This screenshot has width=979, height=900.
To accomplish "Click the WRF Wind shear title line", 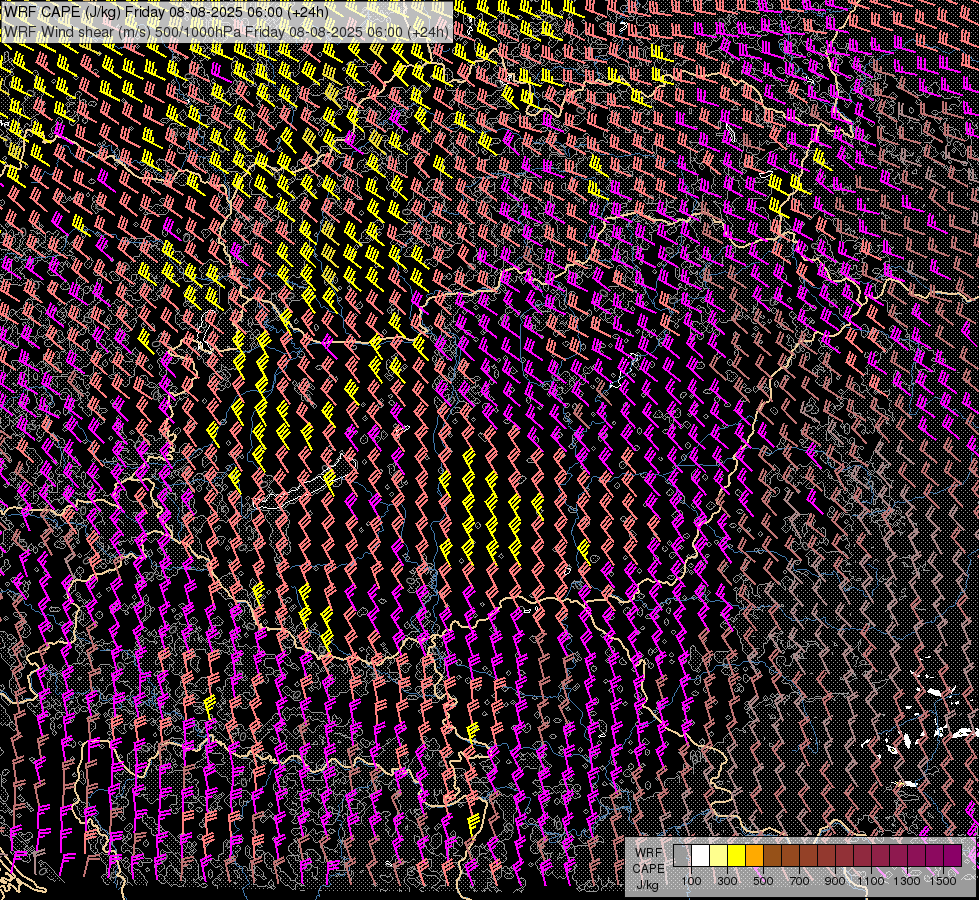I will pyautogui.click(x=226, y=31).
